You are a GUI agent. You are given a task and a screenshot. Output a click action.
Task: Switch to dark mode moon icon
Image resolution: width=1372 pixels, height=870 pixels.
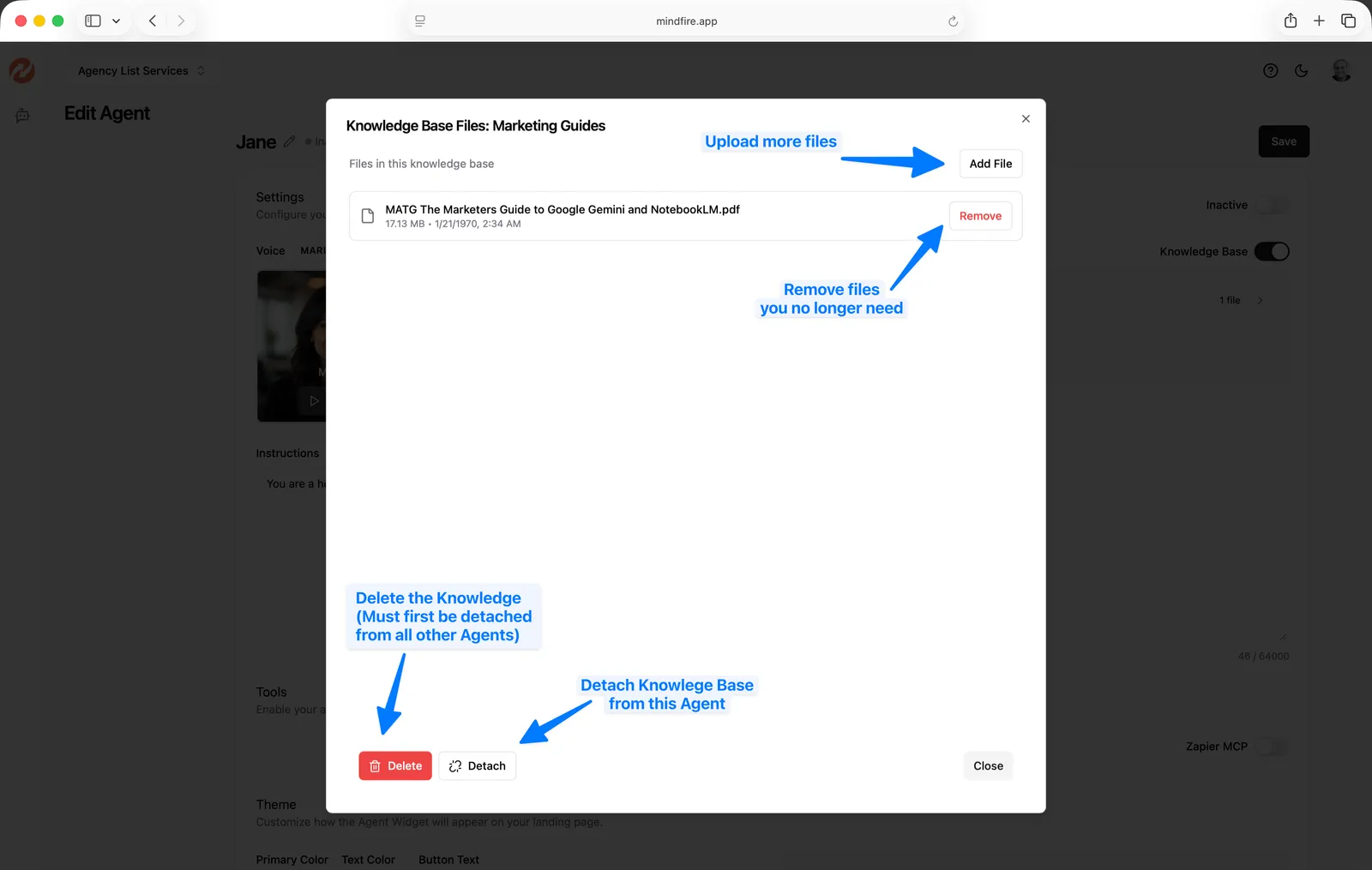[1301, 71]
